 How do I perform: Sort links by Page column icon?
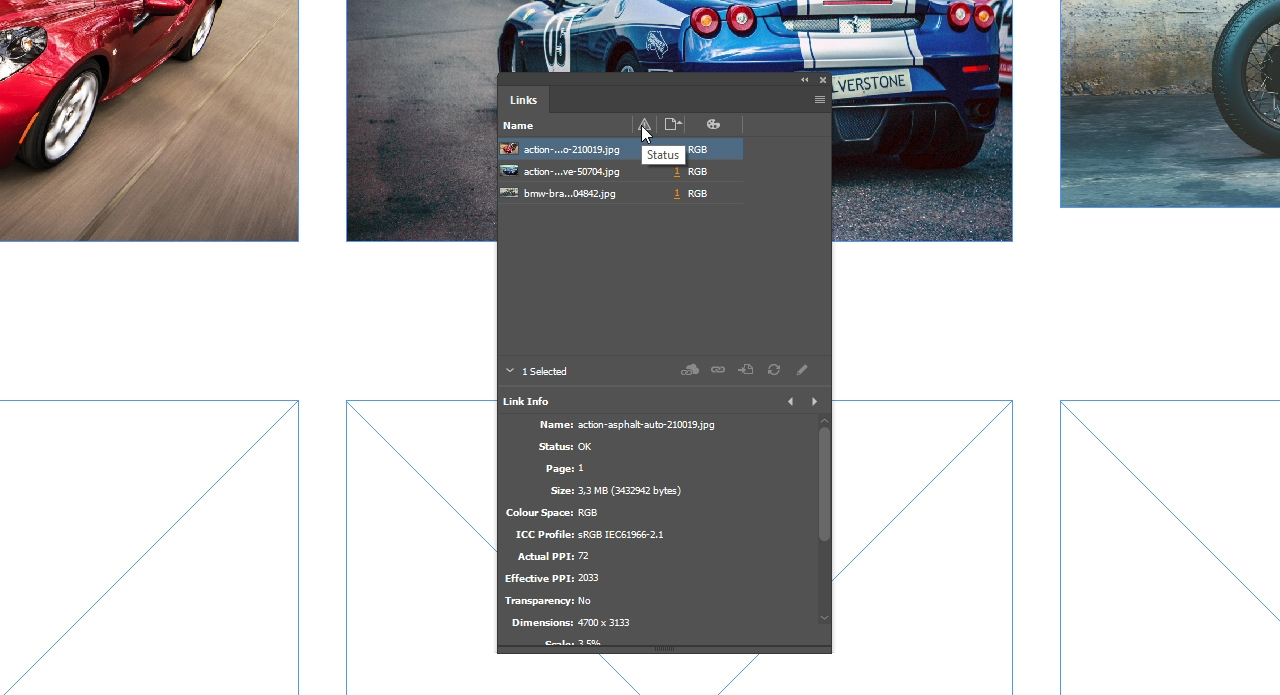pos(673,125)
